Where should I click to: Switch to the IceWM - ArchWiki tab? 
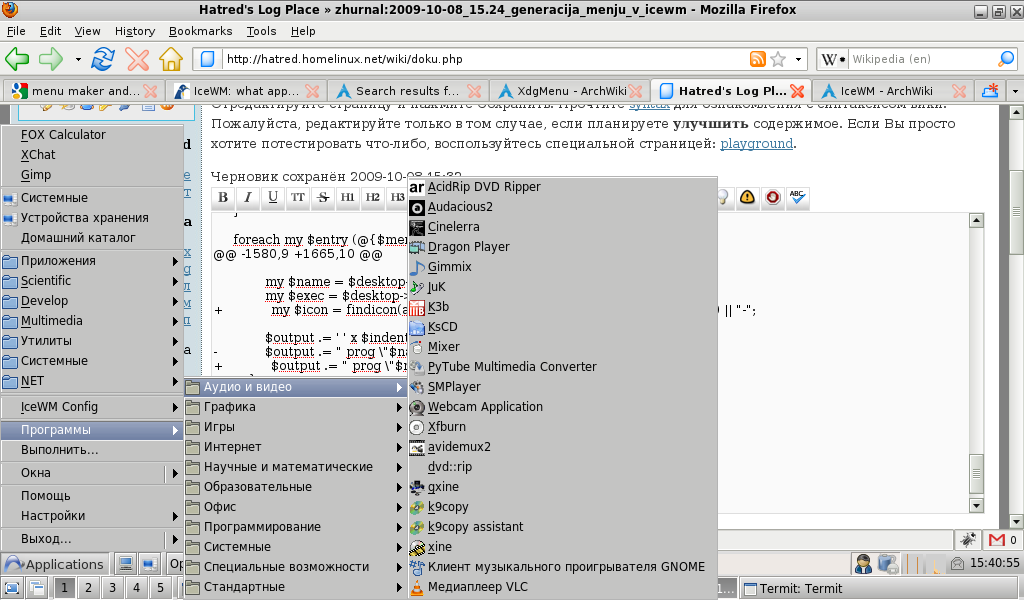coord(893,91)
